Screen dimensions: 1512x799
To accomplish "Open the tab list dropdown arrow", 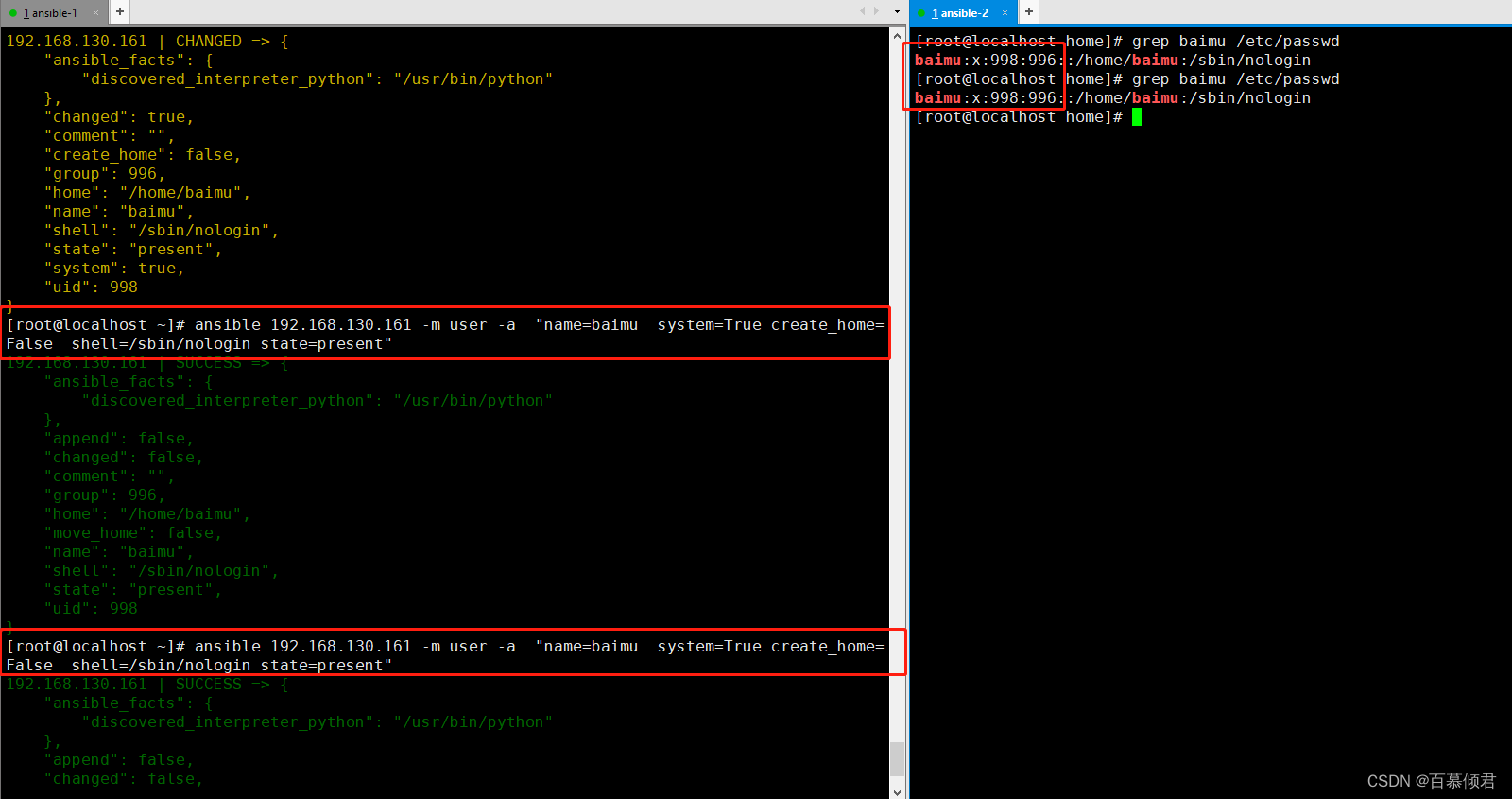I will coord(897,12).
